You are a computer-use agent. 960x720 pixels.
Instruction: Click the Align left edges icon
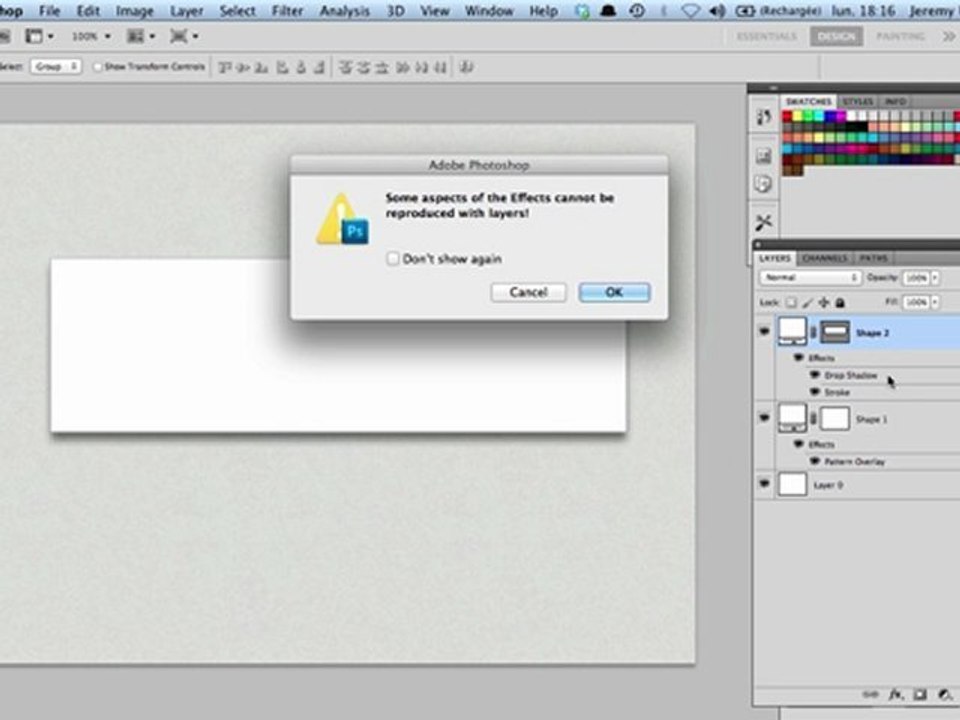(x=282, y=67)
